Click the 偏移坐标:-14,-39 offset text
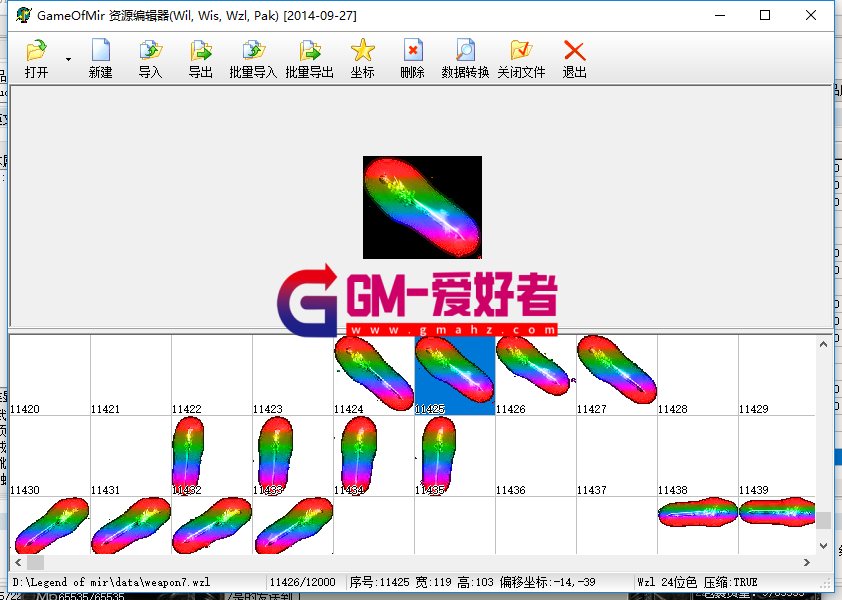842x600 pixels. pyautogui.click(x=547, y=582)
